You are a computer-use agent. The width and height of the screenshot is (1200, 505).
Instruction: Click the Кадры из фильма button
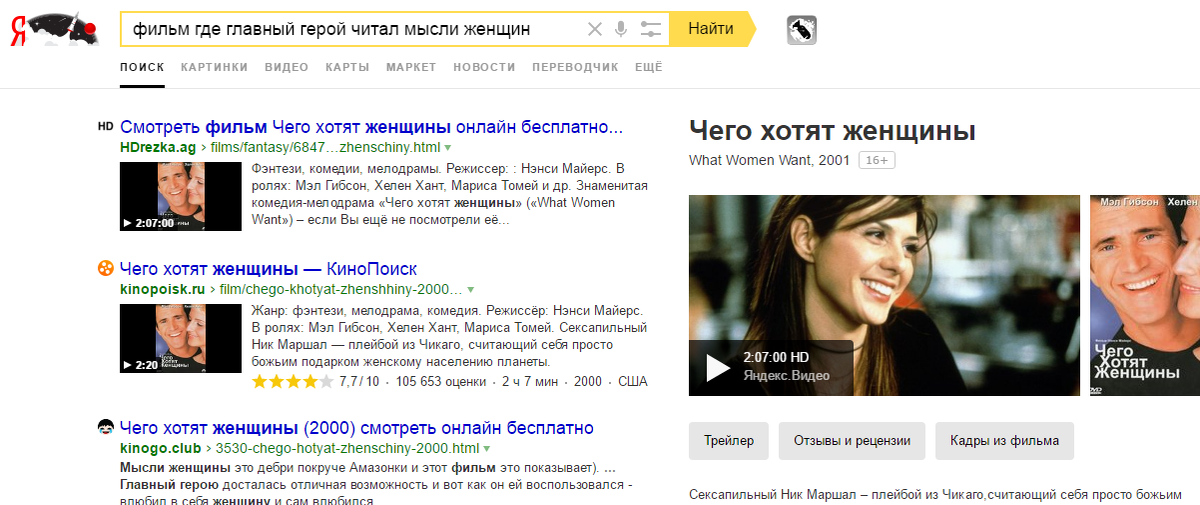[1005, 441]
